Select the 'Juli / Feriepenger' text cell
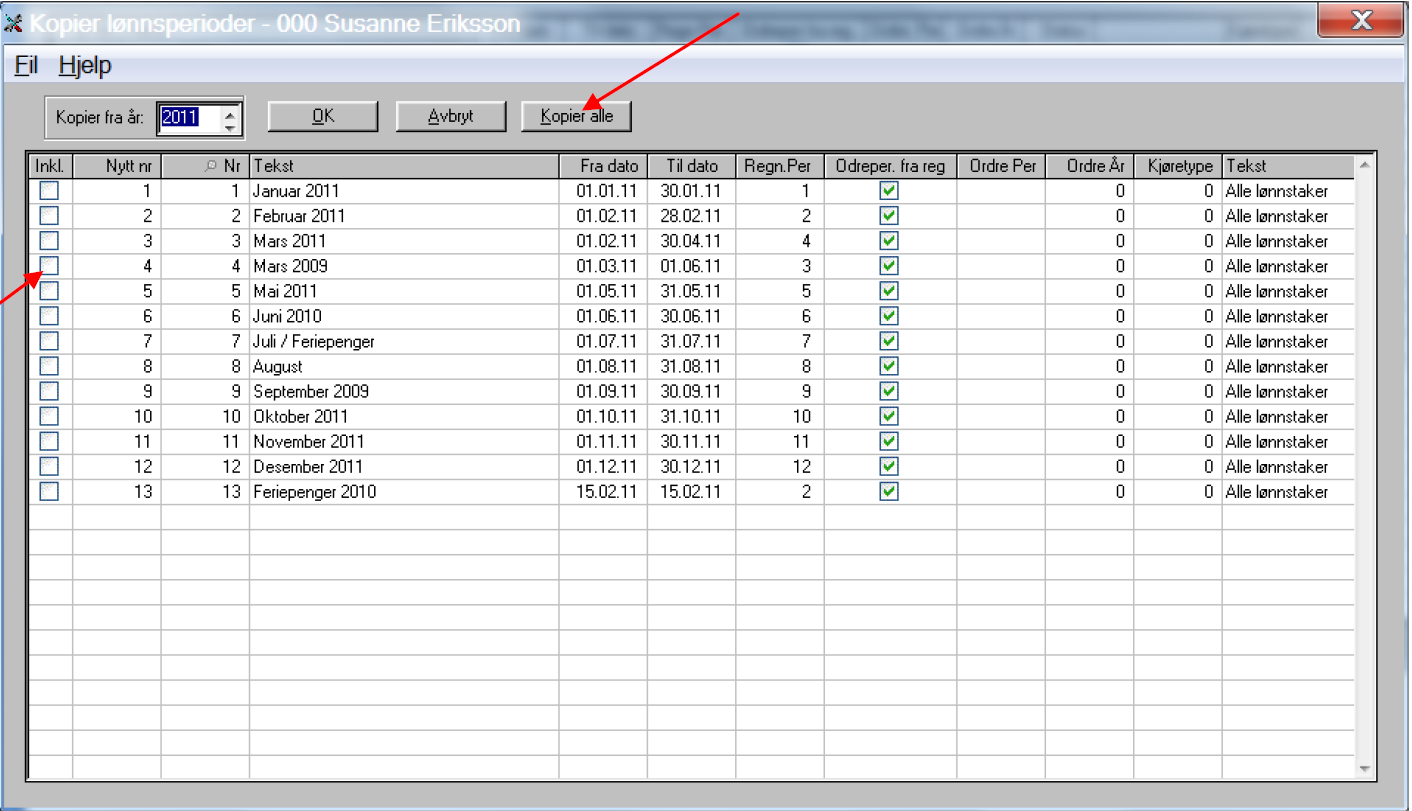Screen dimensions: 1412x811 (x=404, y=341)
